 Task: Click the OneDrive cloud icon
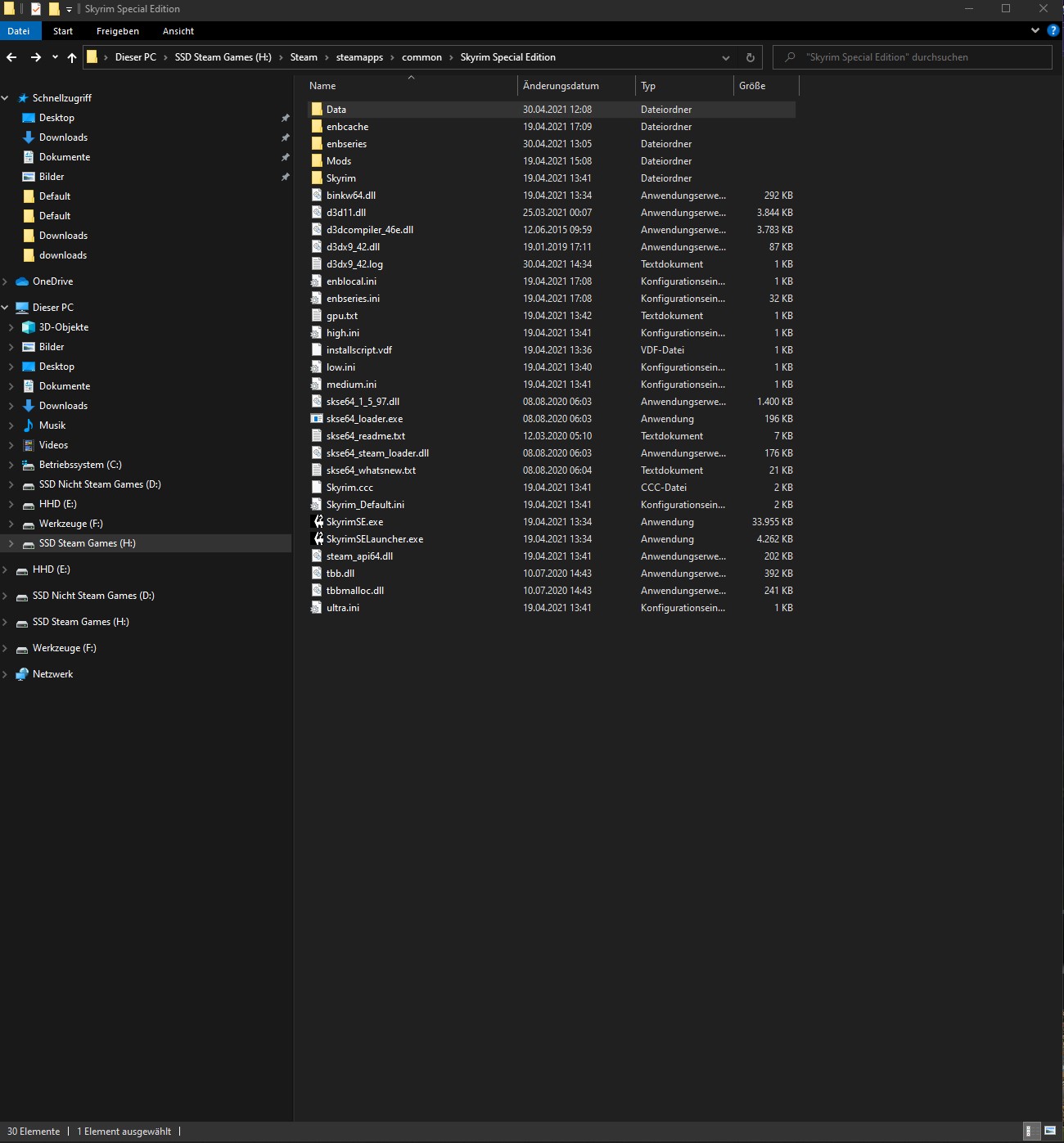point(22,281)
